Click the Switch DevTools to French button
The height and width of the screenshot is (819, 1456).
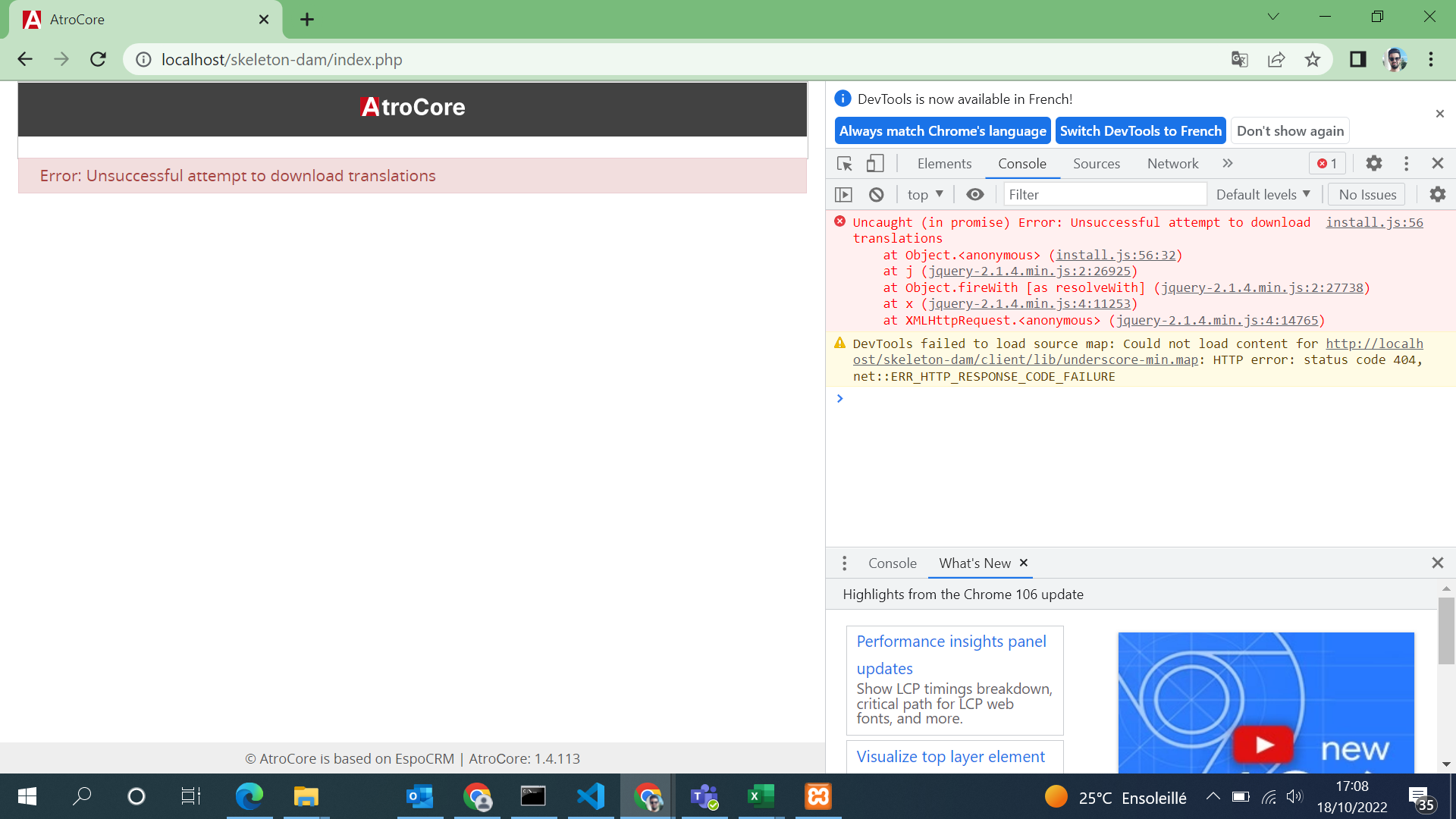[x=1141, y=130]
